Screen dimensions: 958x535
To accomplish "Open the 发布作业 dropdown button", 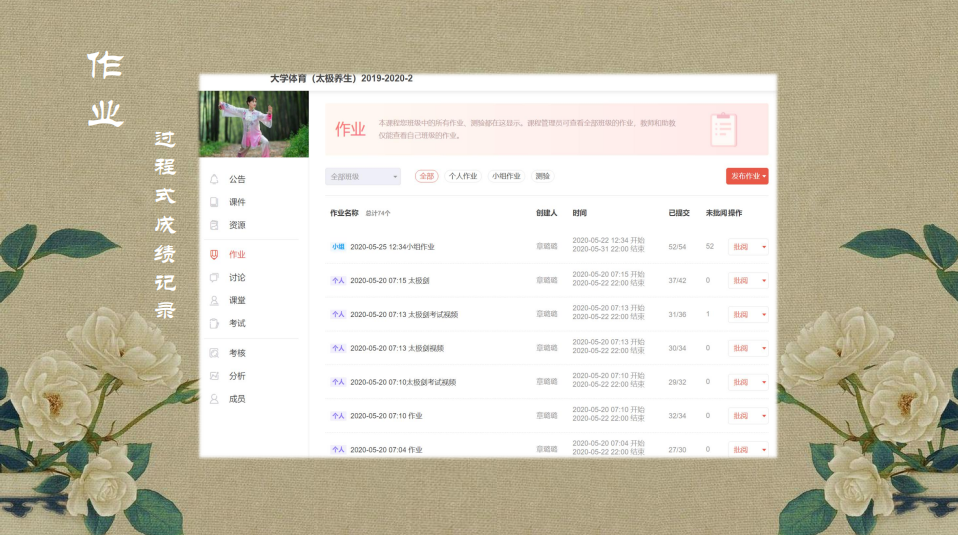I will click(747, 176).
